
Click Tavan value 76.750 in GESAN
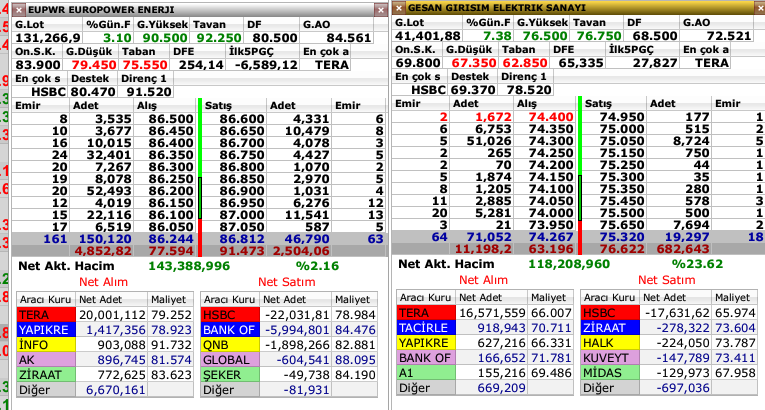pyautogui.click(x=599, y=36)
